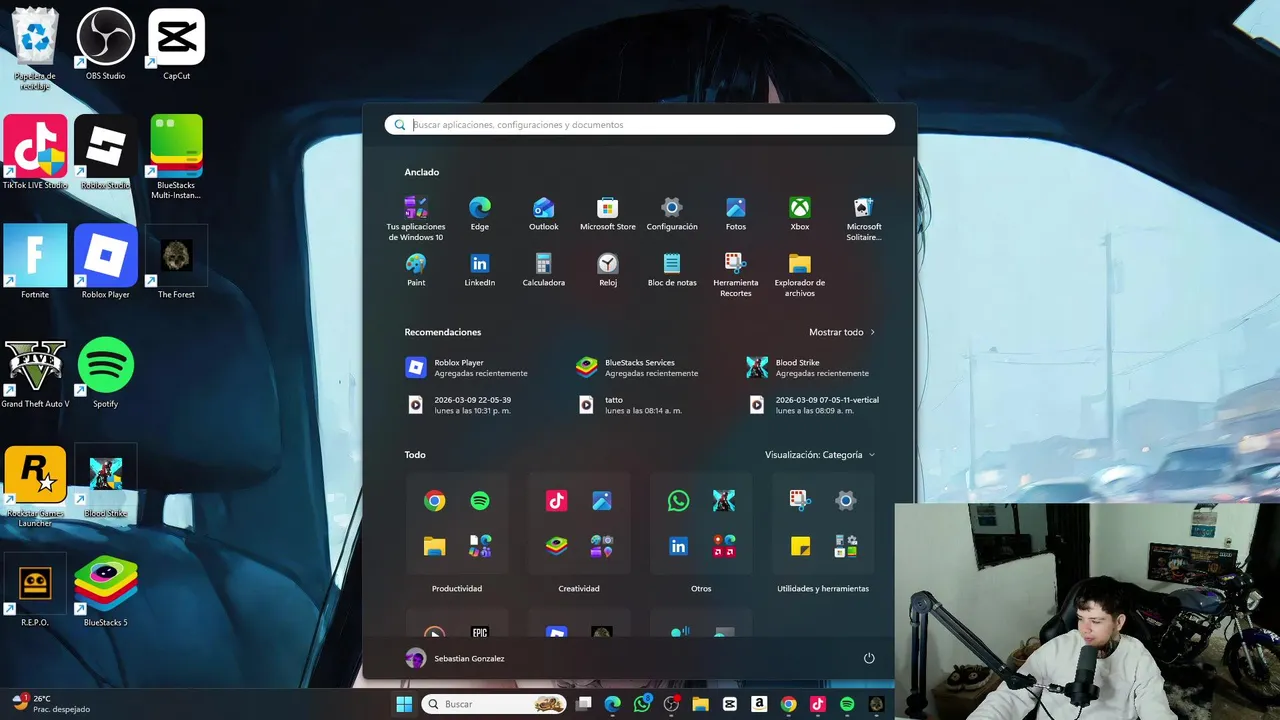This screenshot has width=1280, height=720.
Task: Open Bloc de notas pinned app
Action: (x=672, y=270)
